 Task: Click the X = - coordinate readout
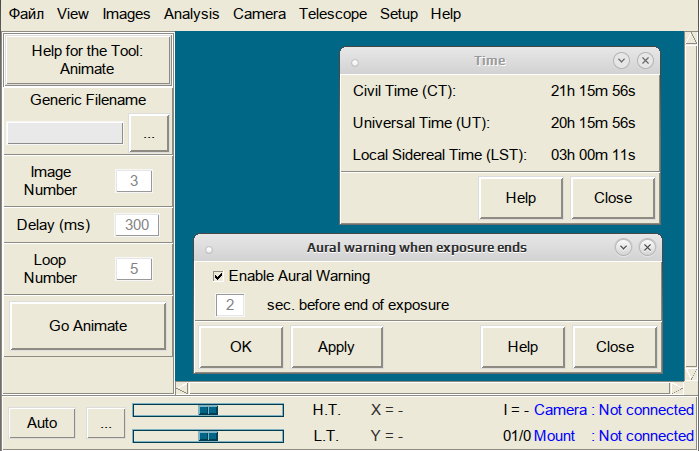coord(387,410)
